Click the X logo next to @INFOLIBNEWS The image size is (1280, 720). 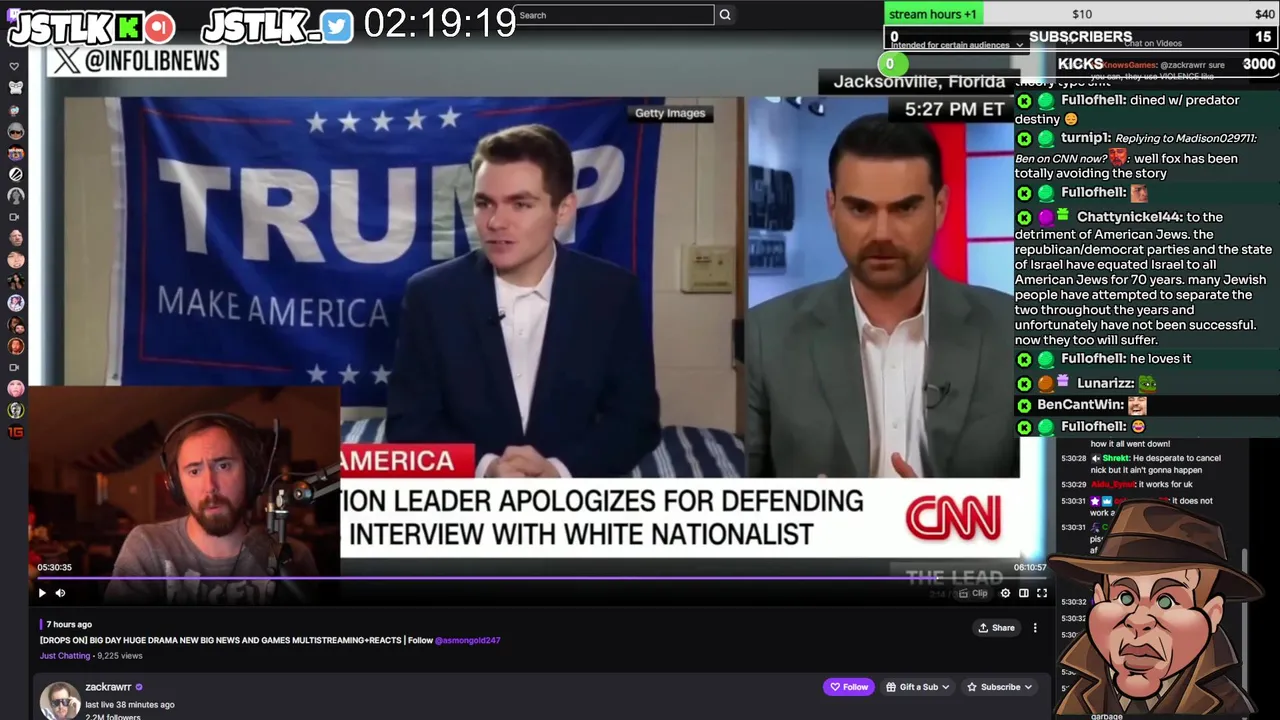click(66, 60)
